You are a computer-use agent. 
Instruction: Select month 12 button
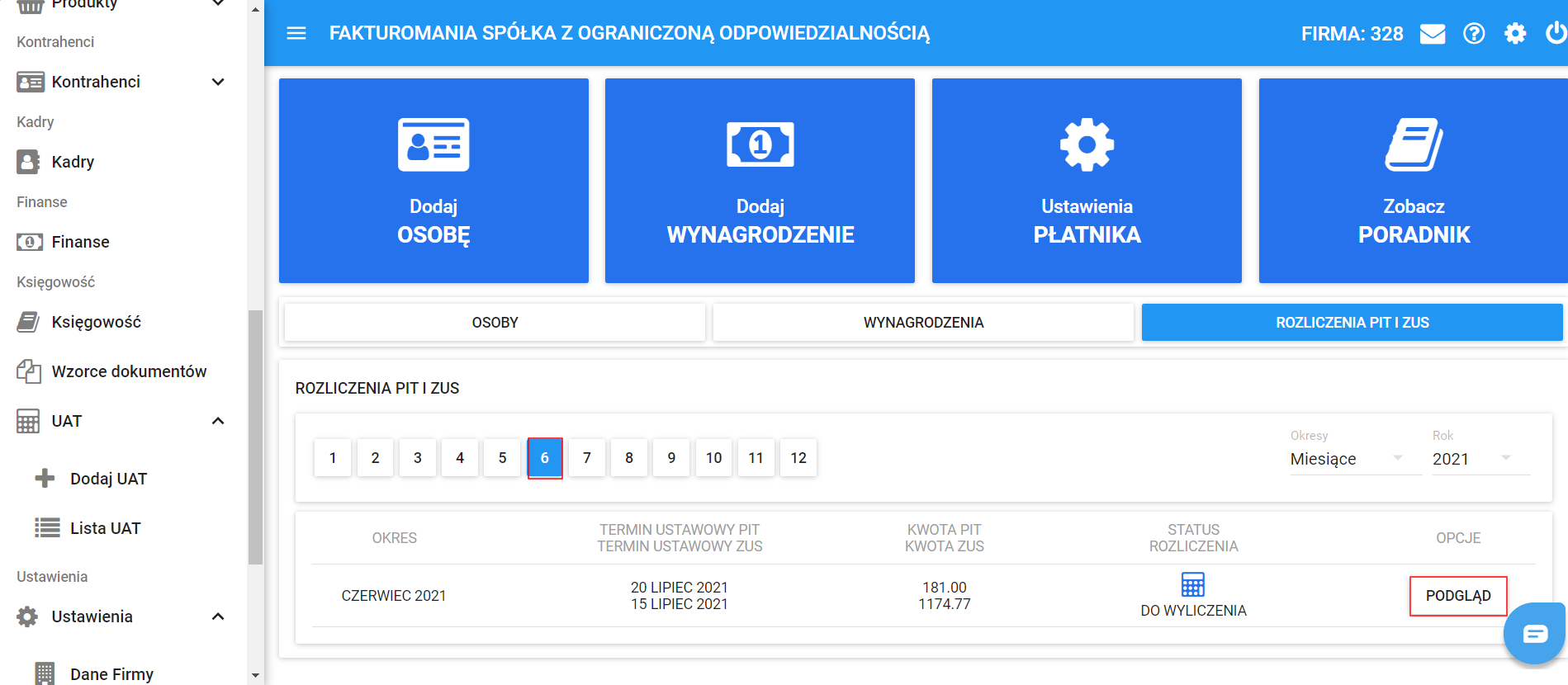798,458
